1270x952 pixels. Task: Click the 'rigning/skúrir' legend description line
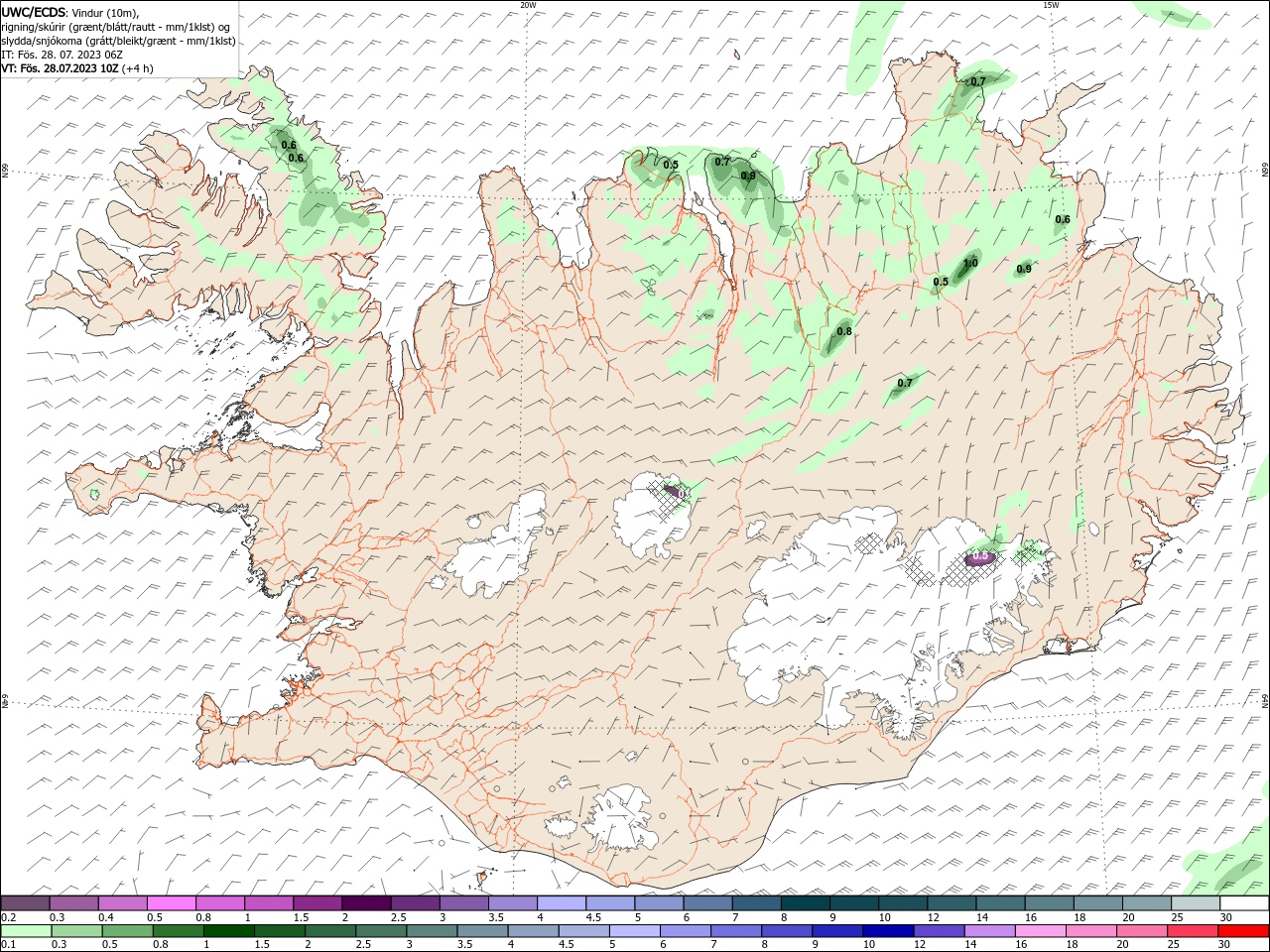[x=115, y=27]
